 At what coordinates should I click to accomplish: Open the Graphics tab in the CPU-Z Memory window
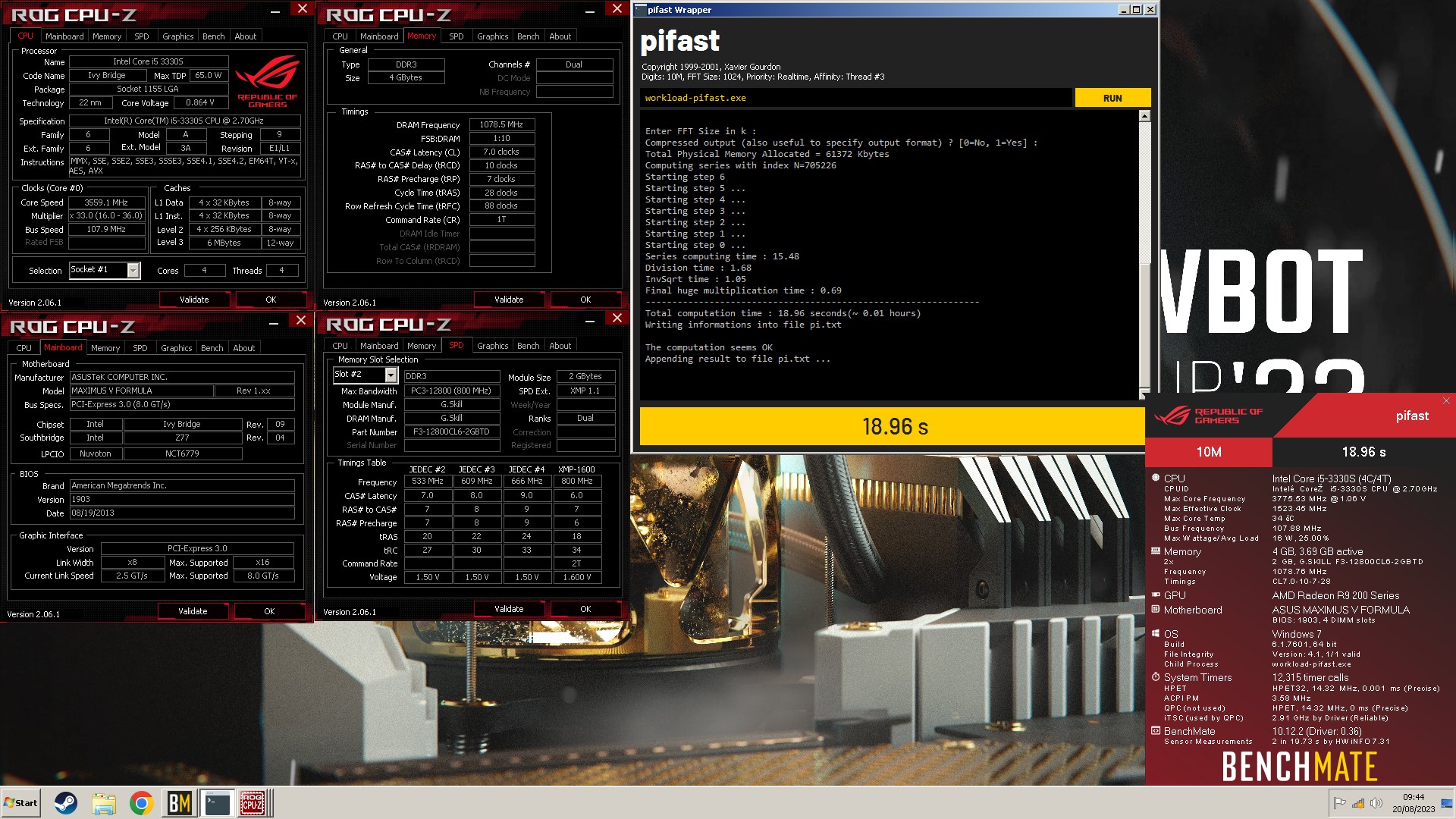pos(492,36)
